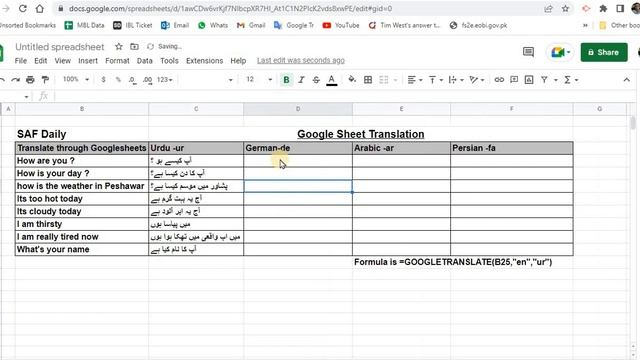Bookmark this page with the address bar star
The image size is (640, 360).
[565, 9]
